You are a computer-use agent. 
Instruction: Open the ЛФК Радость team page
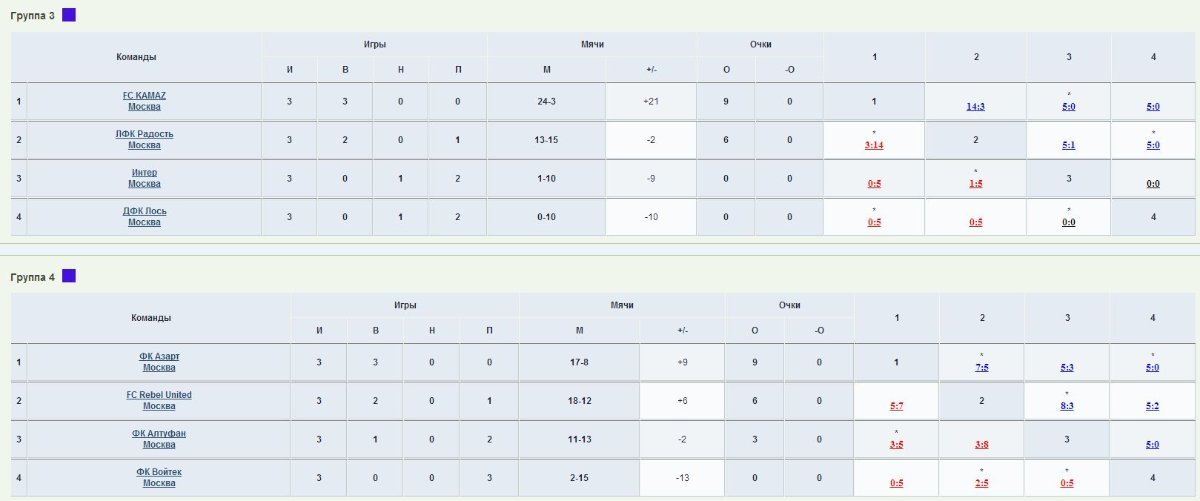(x=145, y=139)
